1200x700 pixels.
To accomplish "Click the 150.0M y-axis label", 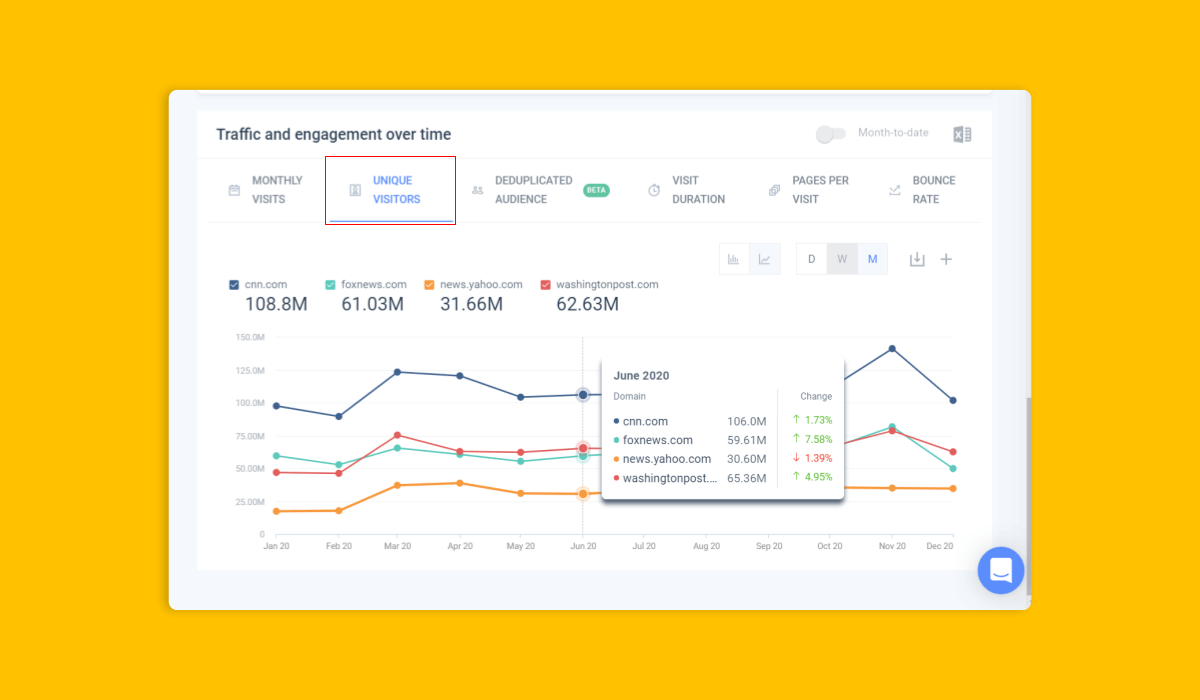I will click(250, 337).
